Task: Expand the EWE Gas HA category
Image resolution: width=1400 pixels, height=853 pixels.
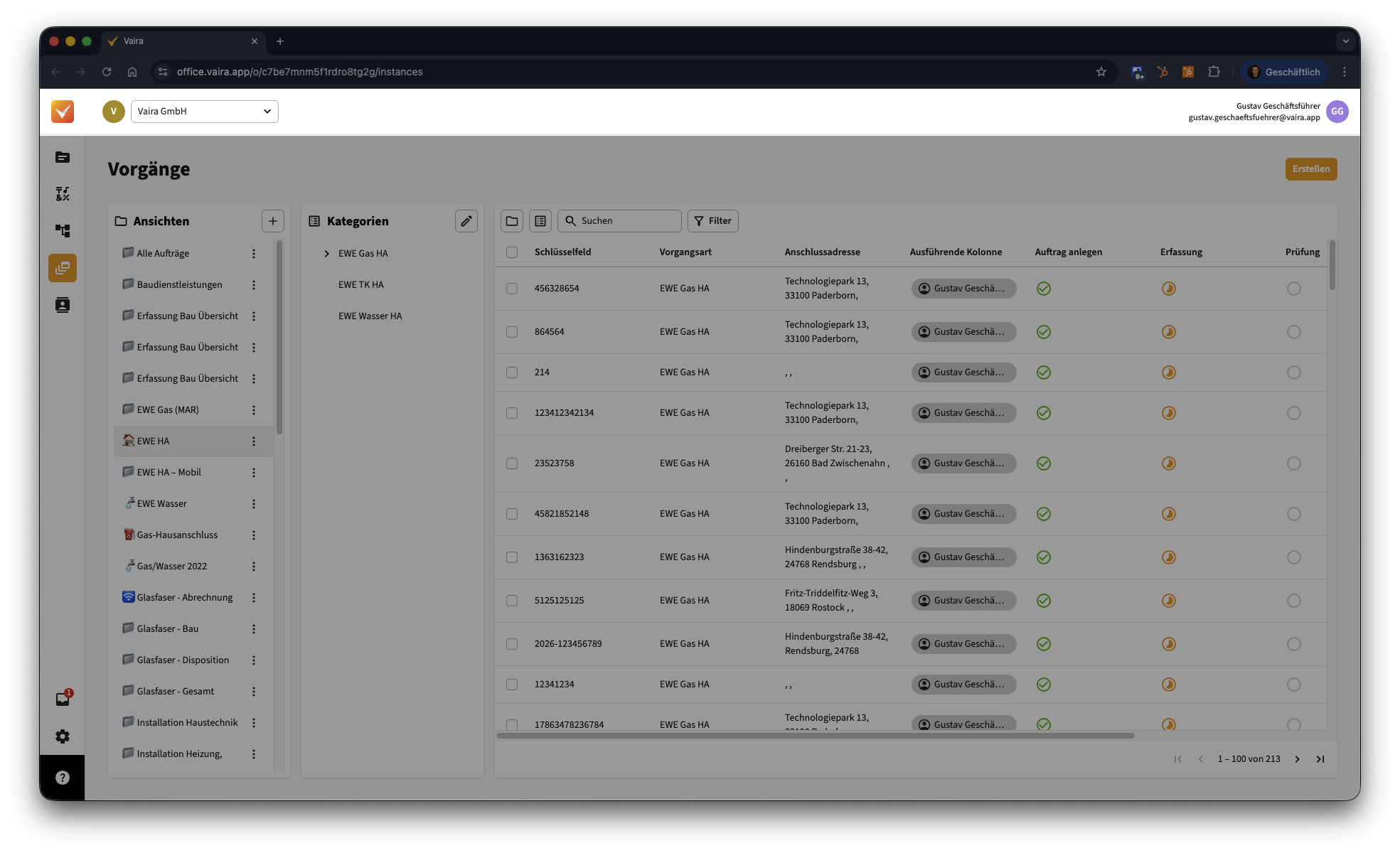Action: coord(327,254)
